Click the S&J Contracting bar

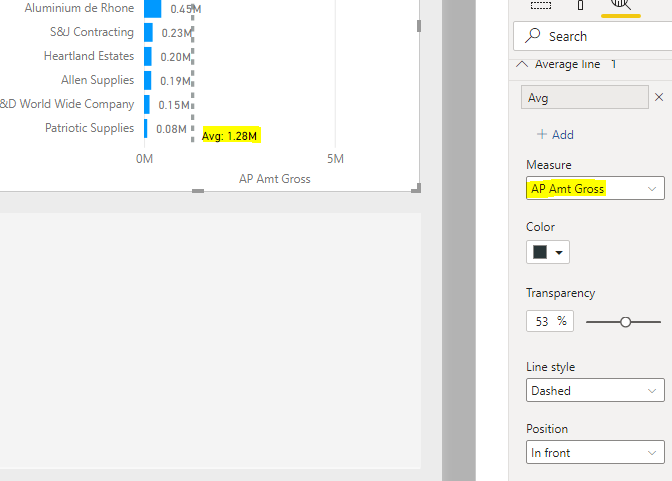point(148,33)
